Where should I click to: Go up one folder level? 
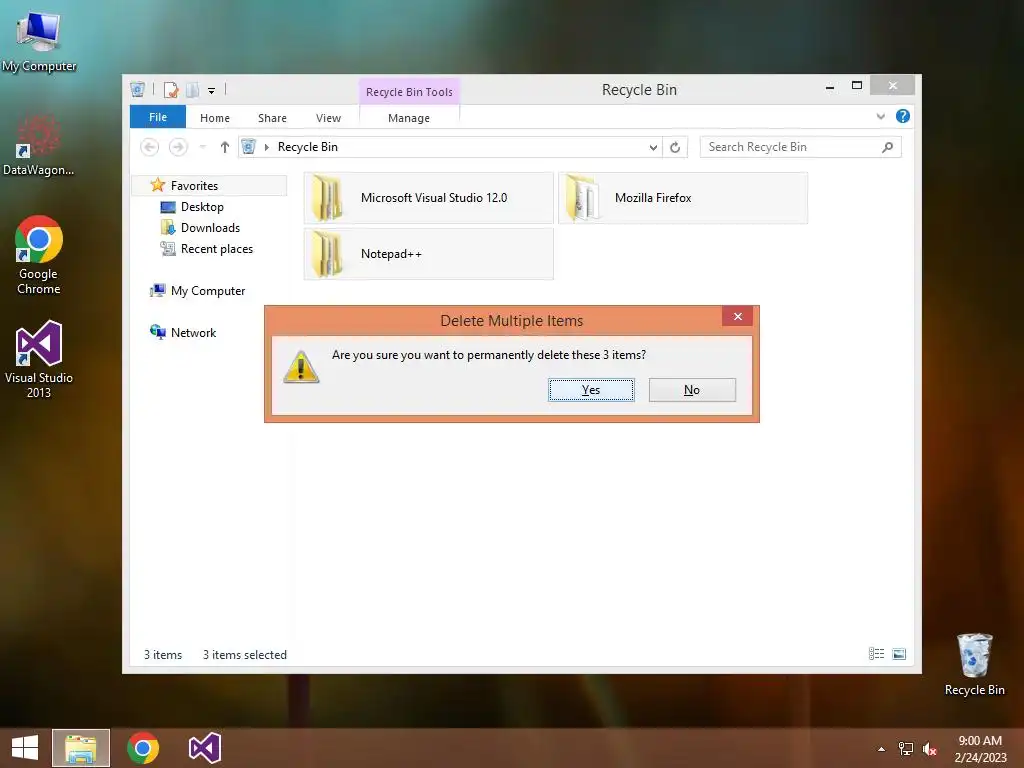(x=225, y=147)
